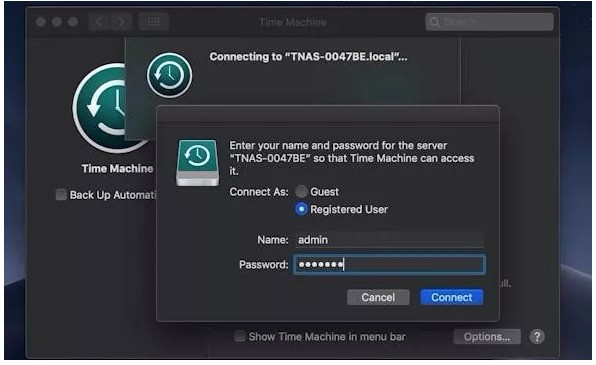Image resolution: width=596 pixels, height=365 pixels.
Task: Open help with the question mark button
Action: (x=537, y=336)
